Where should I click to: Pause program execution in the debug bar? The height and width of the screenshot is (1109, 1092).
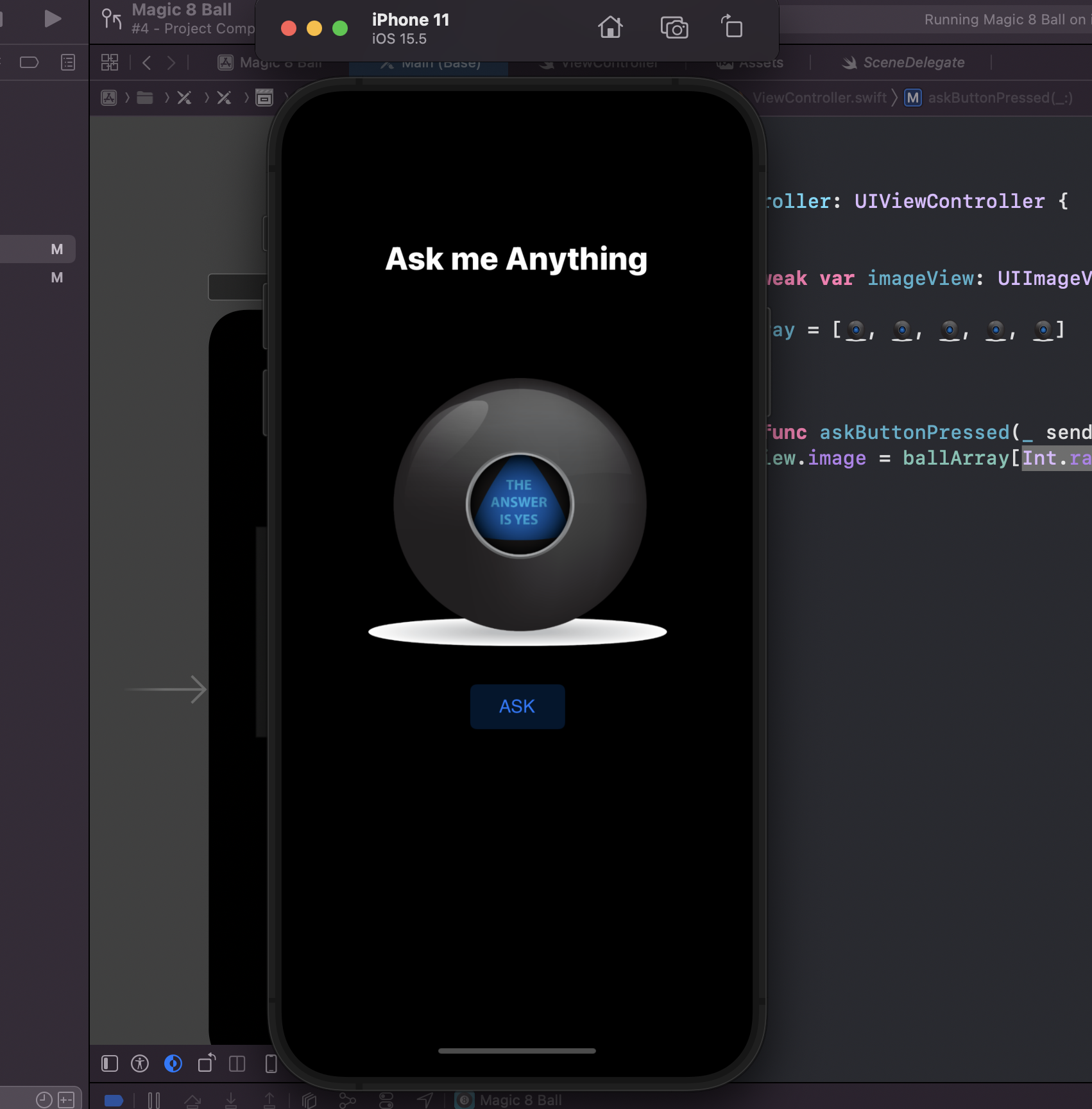click(x=154, y=1101)
